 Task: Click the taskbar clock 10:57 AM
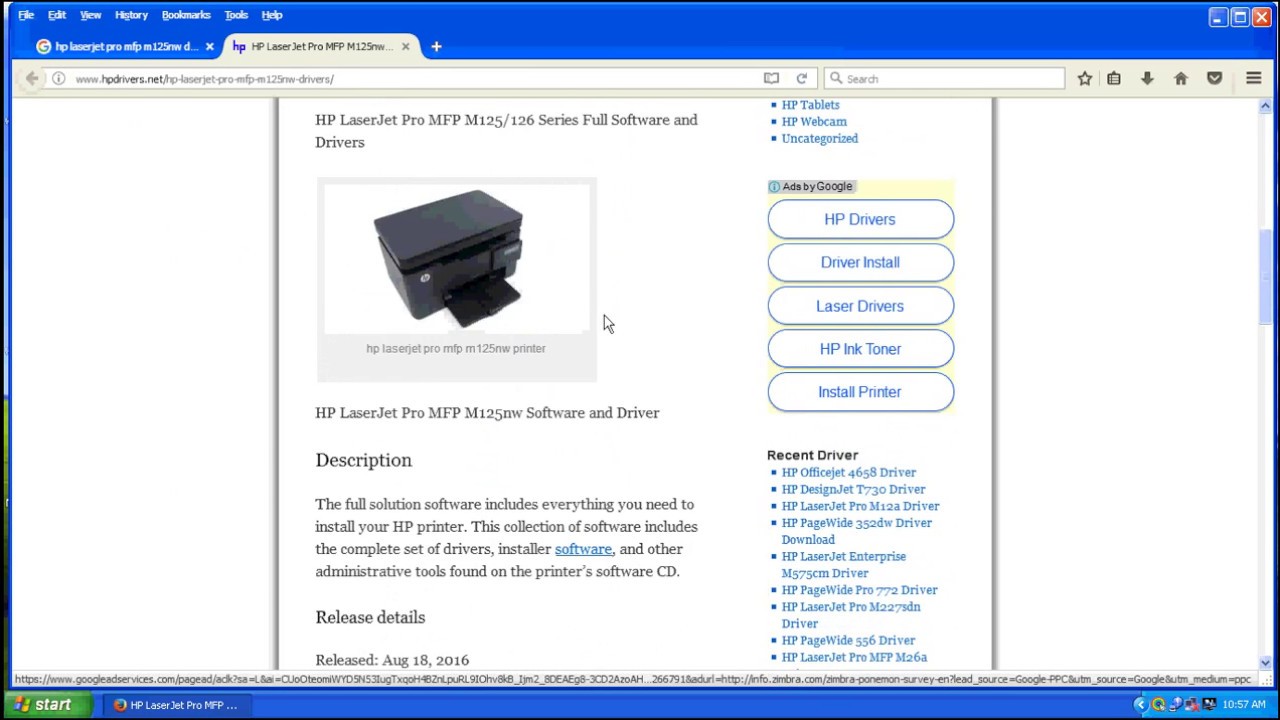(1243, 705)
